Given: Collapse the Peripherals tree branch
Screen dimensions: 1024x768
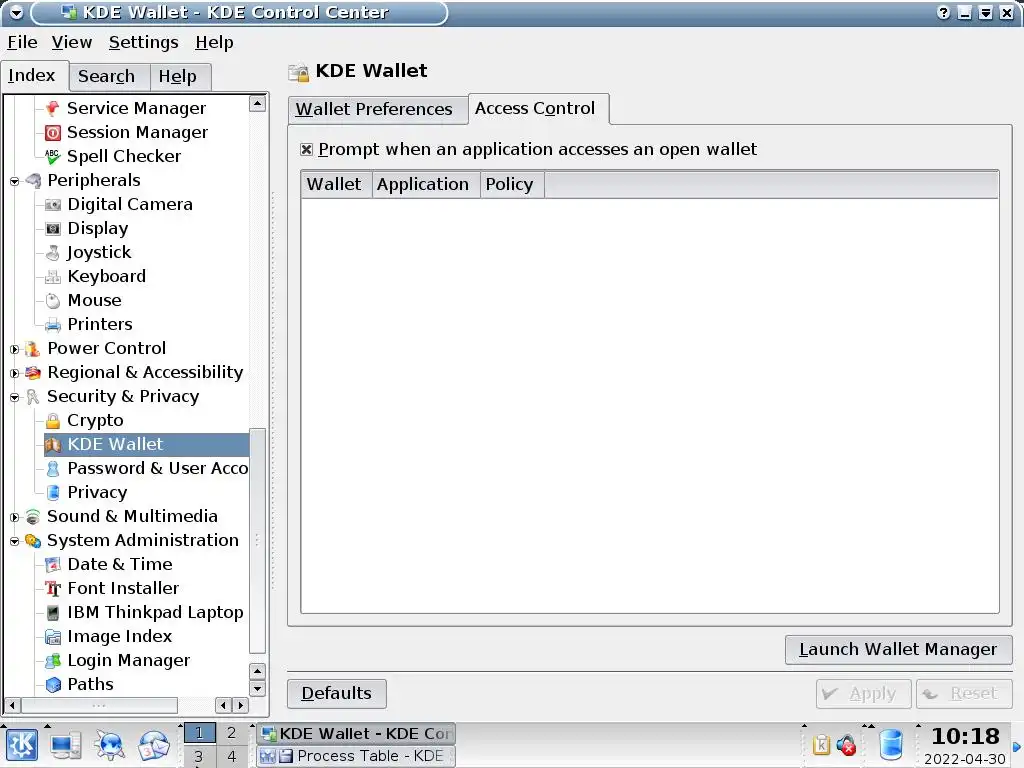Looking at the screenshot, I should 14,182.
